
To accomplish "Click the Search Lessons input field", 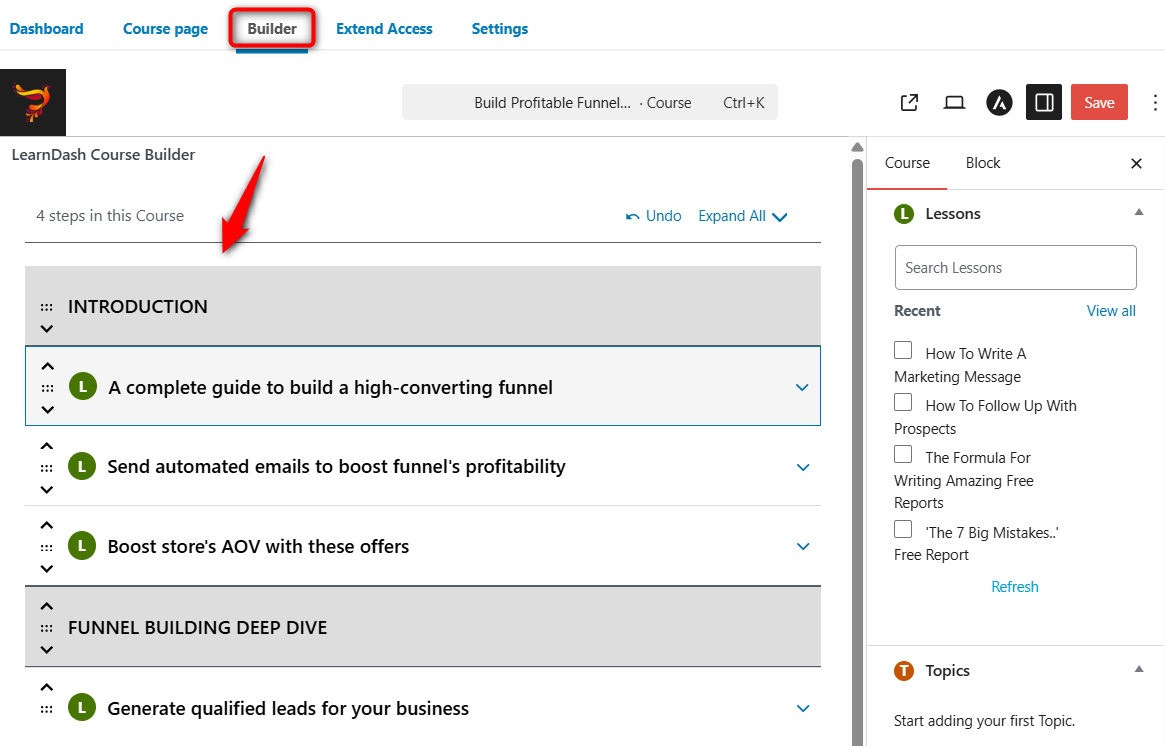I will click(x=1015, y=268).
